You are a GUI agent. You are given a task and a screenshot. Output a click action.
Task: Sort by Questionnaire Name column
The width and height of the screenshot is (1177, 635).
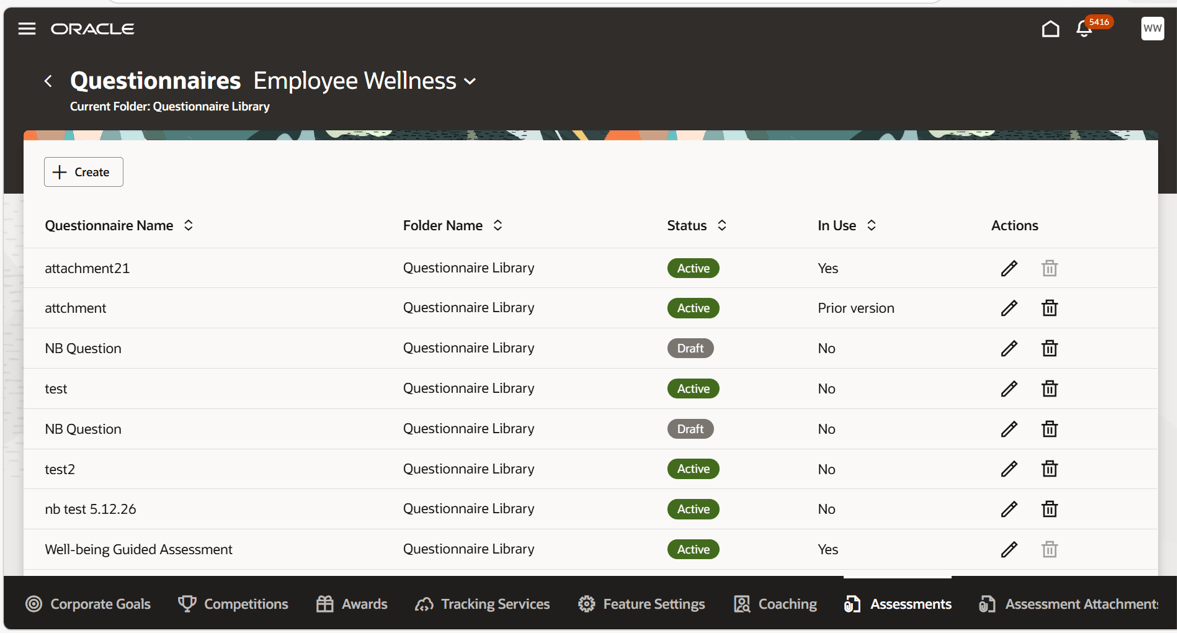click(x=188, y=225)
